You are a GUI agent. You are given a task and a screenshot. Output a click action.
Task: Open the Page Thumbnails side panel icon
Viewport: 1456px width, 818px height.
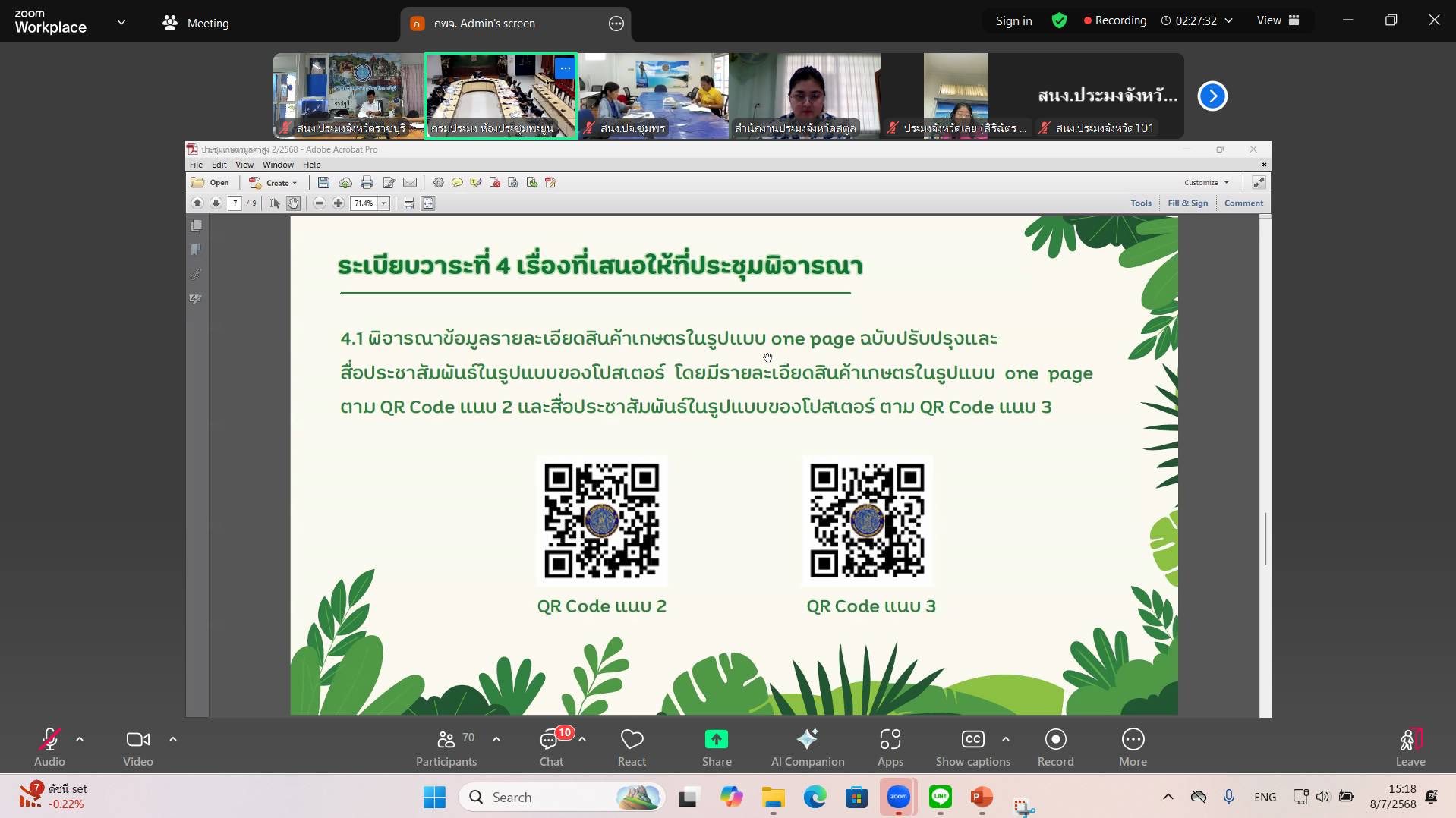pyautogui.click(x=197, y=226)
